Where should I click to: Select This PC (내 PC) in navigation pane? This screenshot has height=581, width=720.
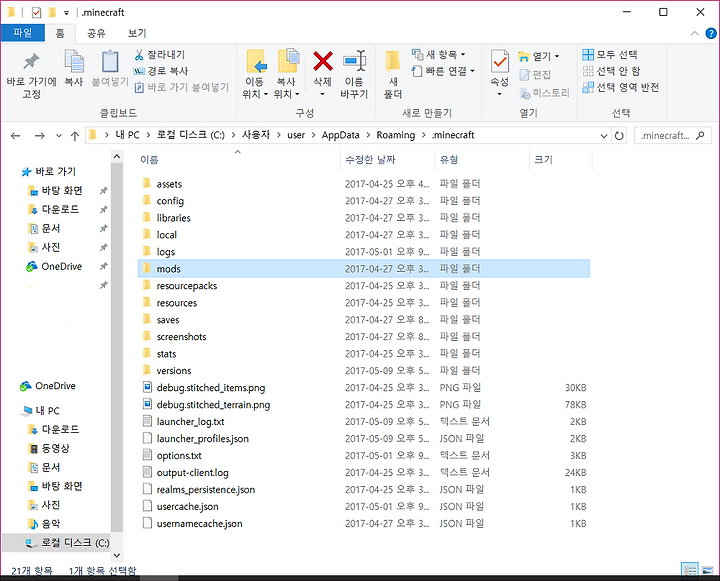tap(40, 410)
